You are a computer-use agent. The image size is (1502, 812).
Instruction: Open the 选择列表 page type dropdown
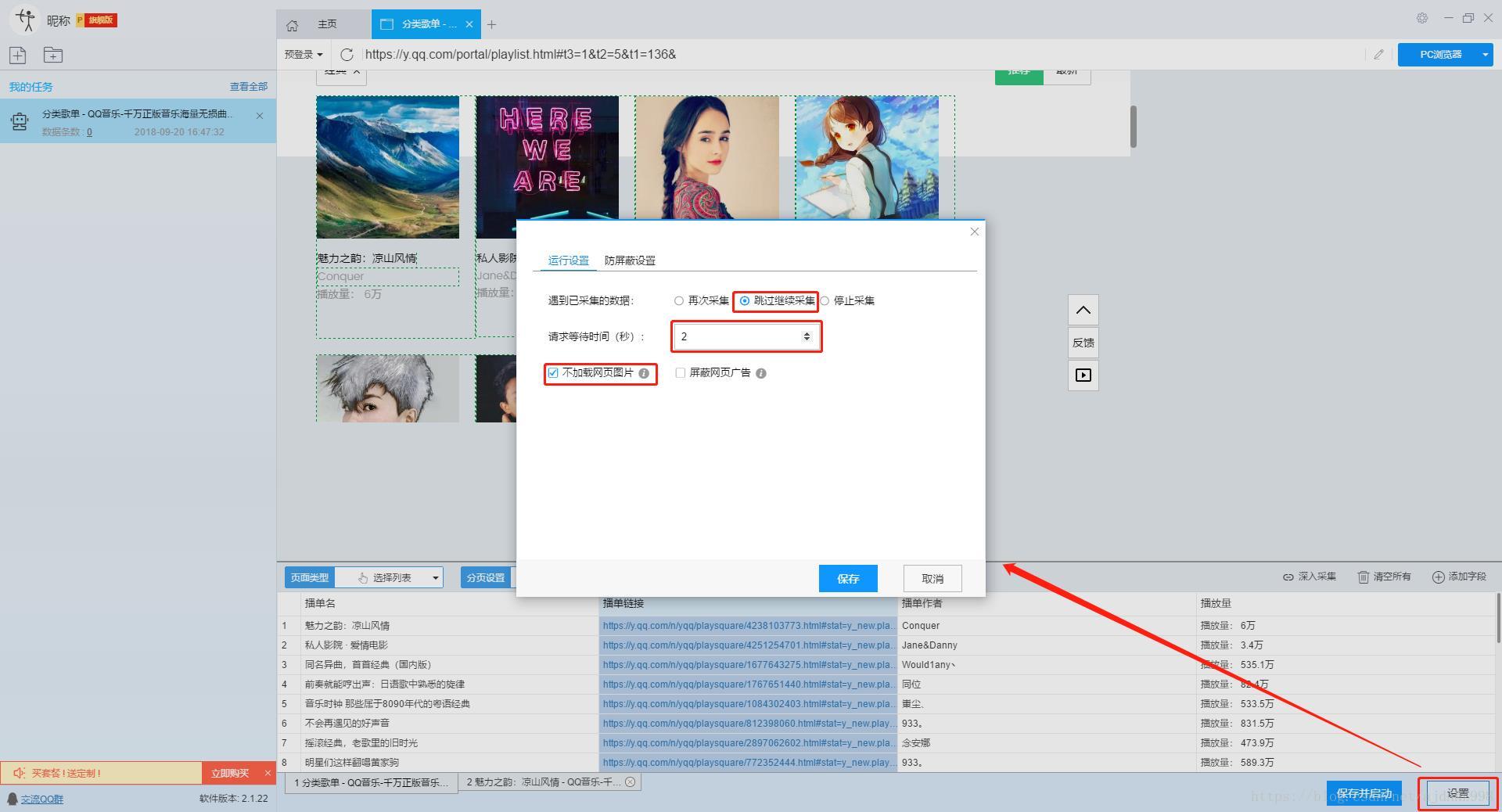[389, 577]
